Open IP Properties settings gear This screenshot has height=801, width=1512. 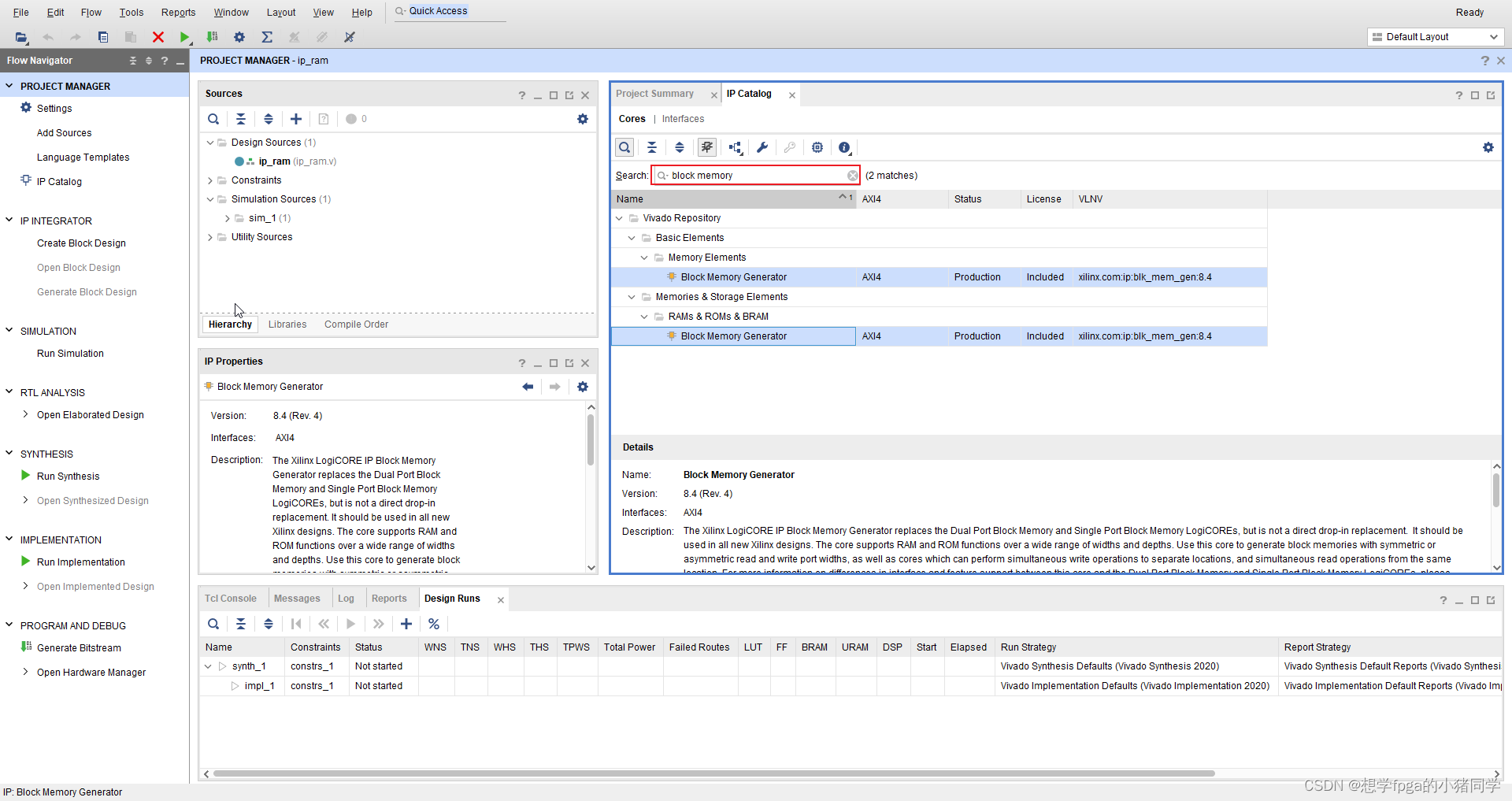[583, 387]
